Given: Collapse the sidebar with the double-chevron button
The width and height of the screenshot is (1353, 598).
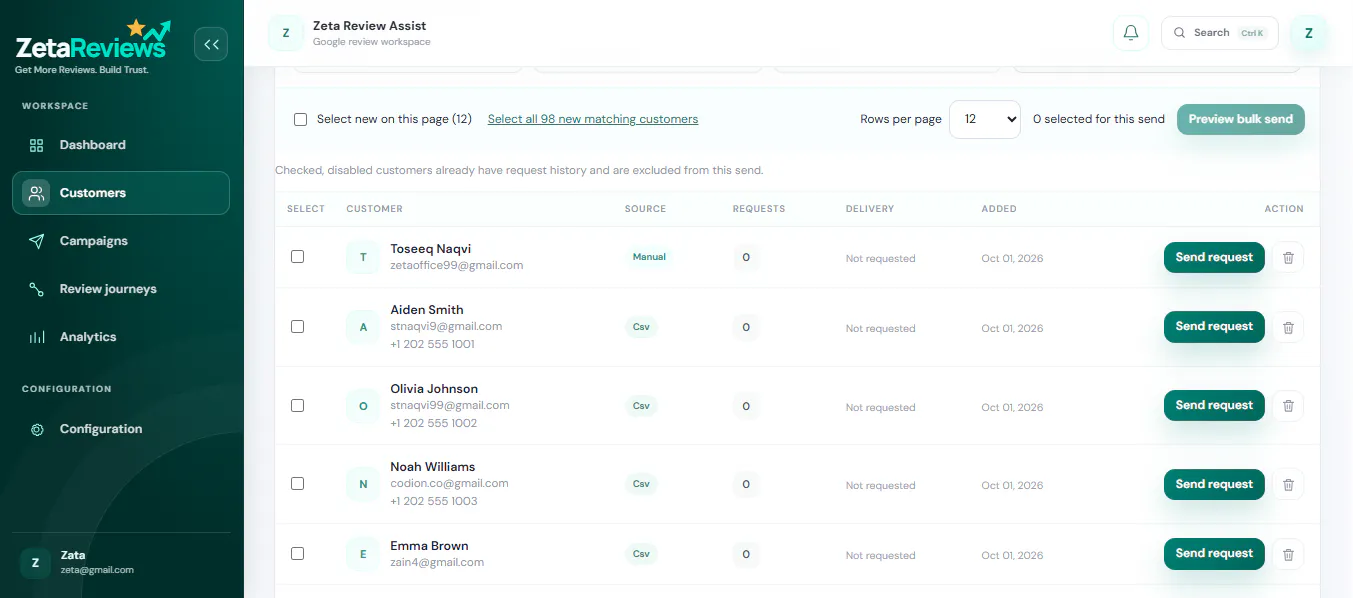Looking at the screenshot, I should 211,44.
